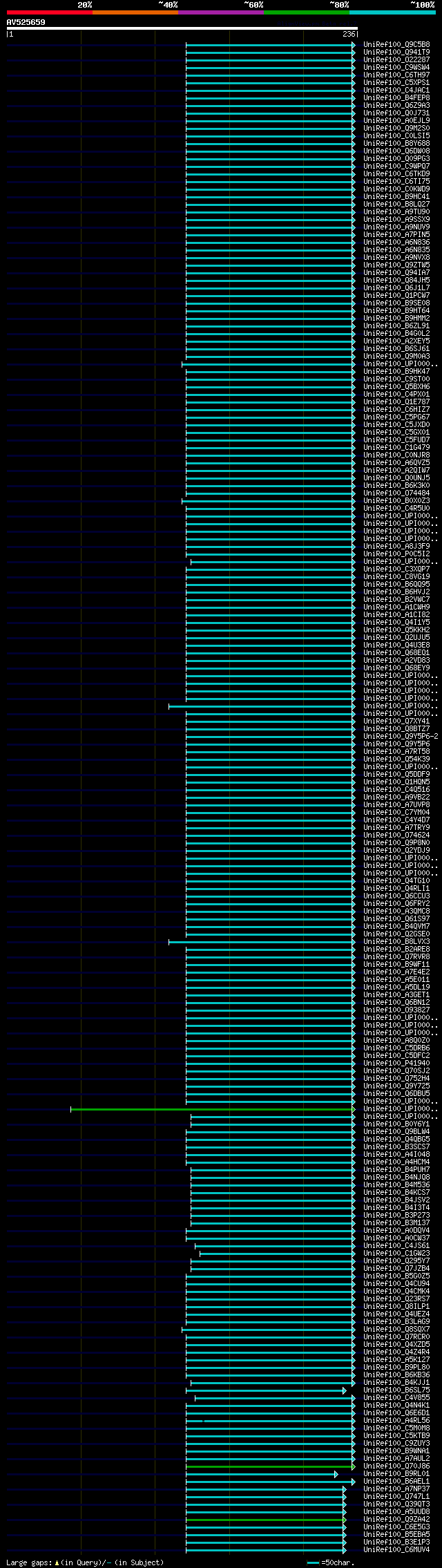Select hit UniRef100_Q6E6D1
The height and width of the screenshot is (1568, 442).
(x=396, y=1413)
